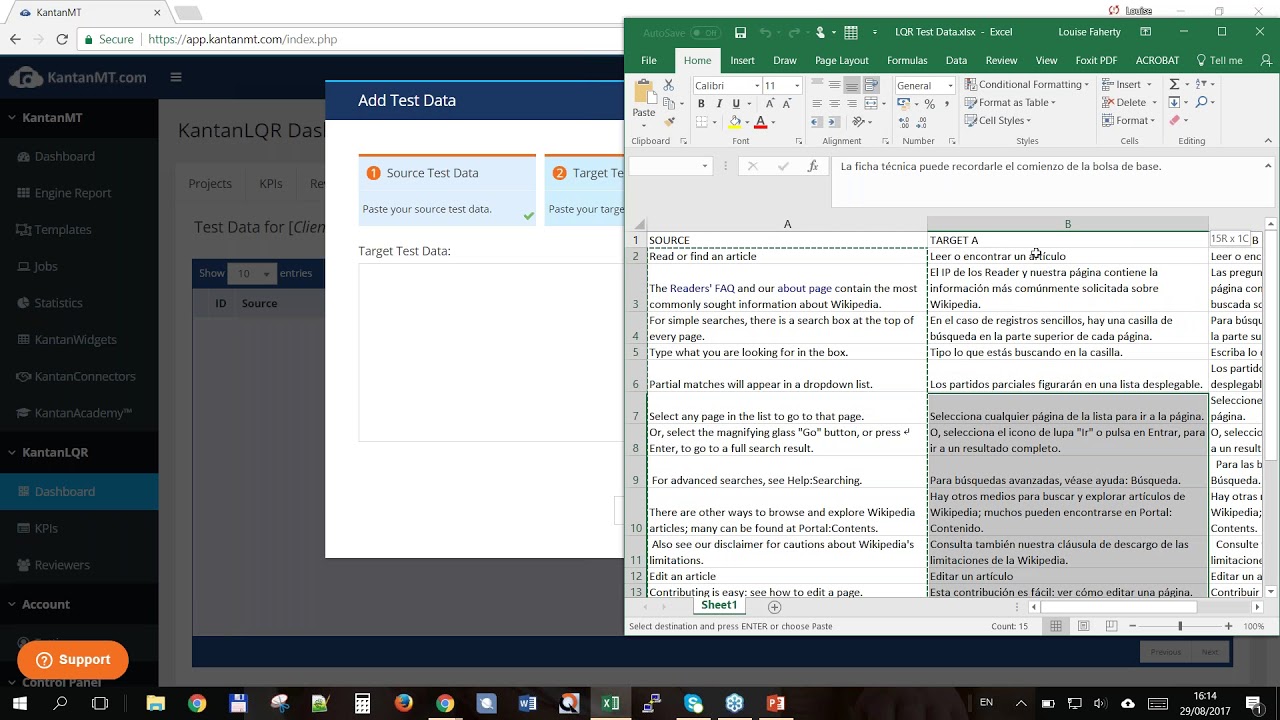Open the Sort & Filter icon

point(1201,85)
